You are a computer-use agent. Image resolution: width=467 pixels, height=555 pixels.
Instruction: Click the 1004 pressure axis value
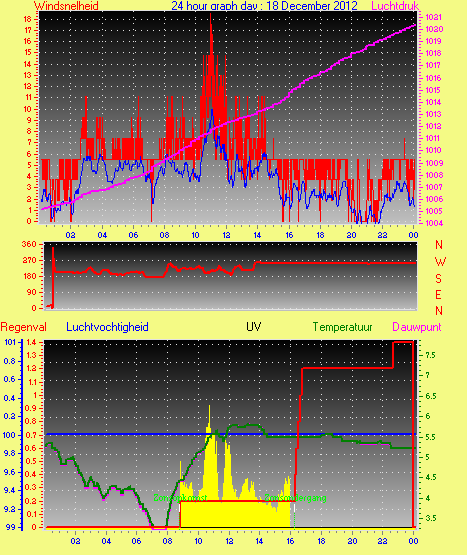pyautogui.click(x=433, y=223)
